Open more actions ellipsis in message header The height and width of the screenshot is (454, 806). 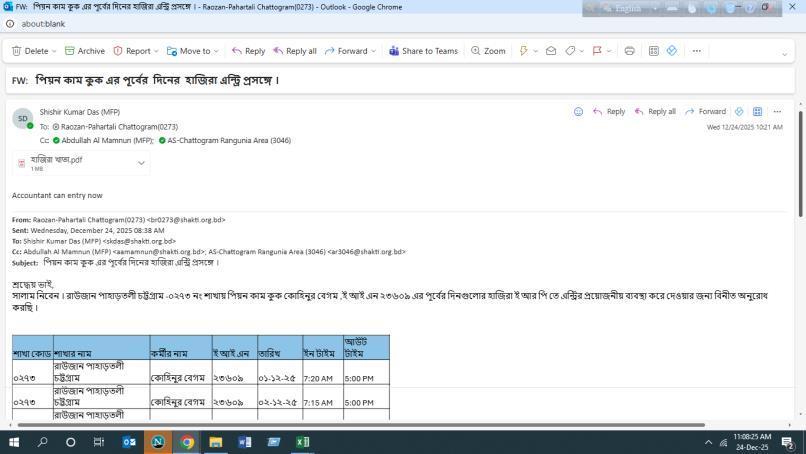click(x=777, y=112)
